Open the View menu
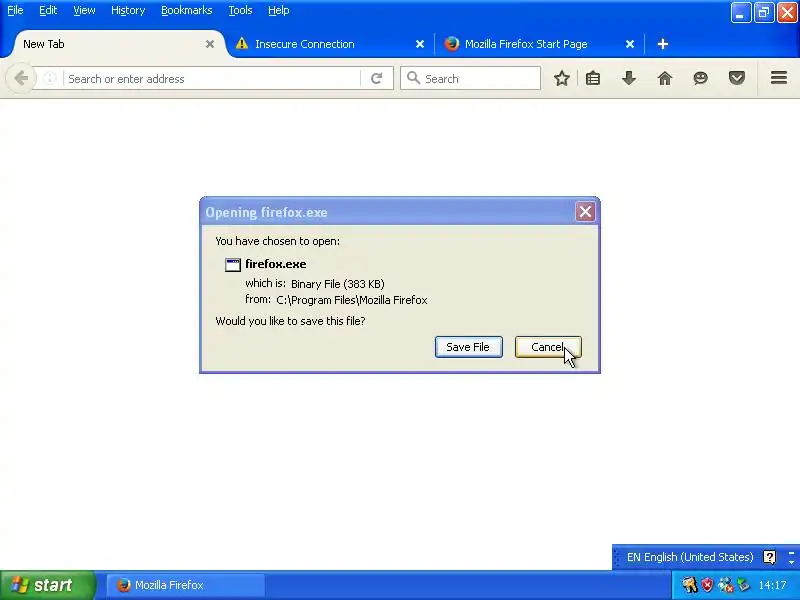The image size is (800, 600). (84, 10)
